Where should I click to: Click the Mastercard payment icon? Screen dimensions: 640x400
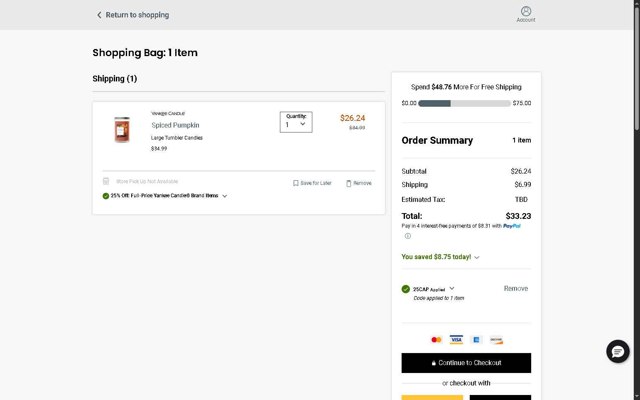436,340
